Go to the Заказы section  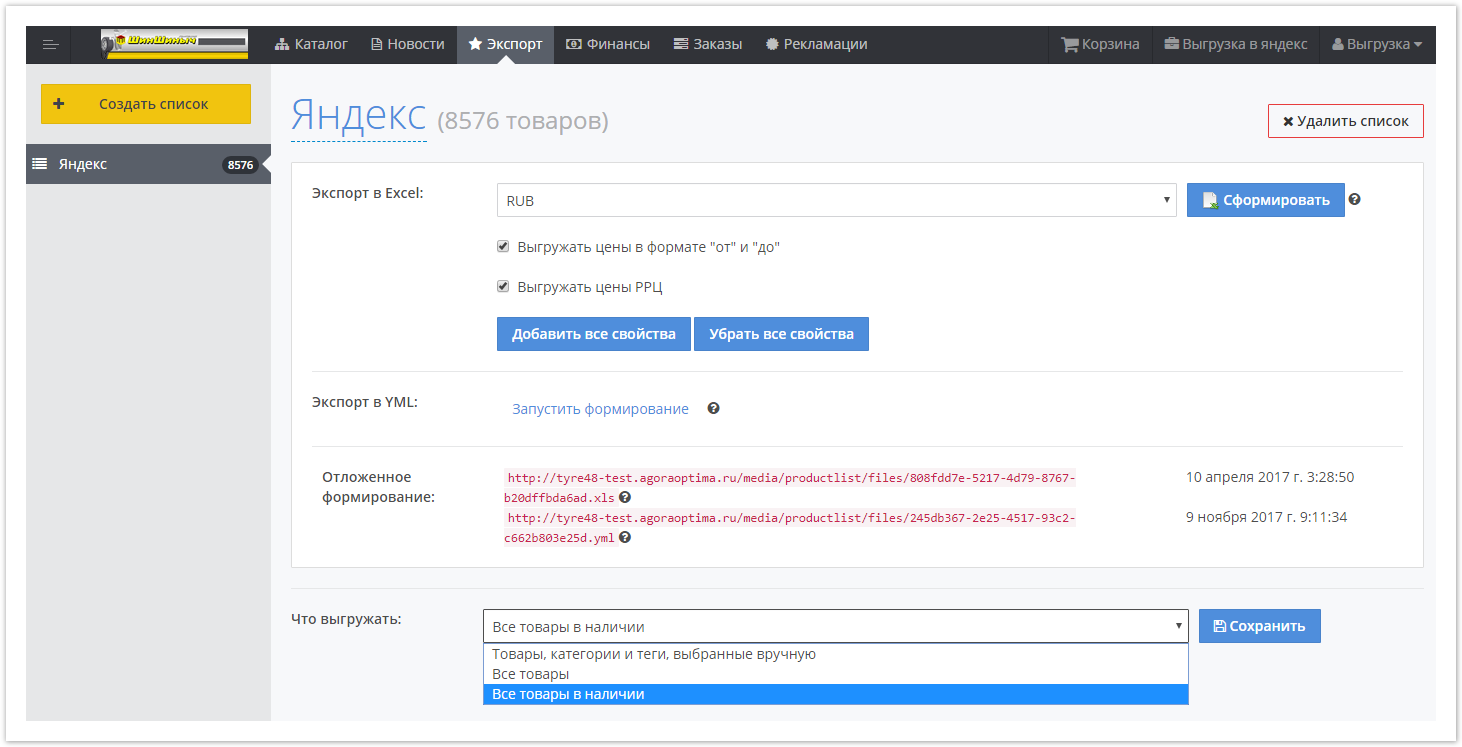tap(708, 44)
